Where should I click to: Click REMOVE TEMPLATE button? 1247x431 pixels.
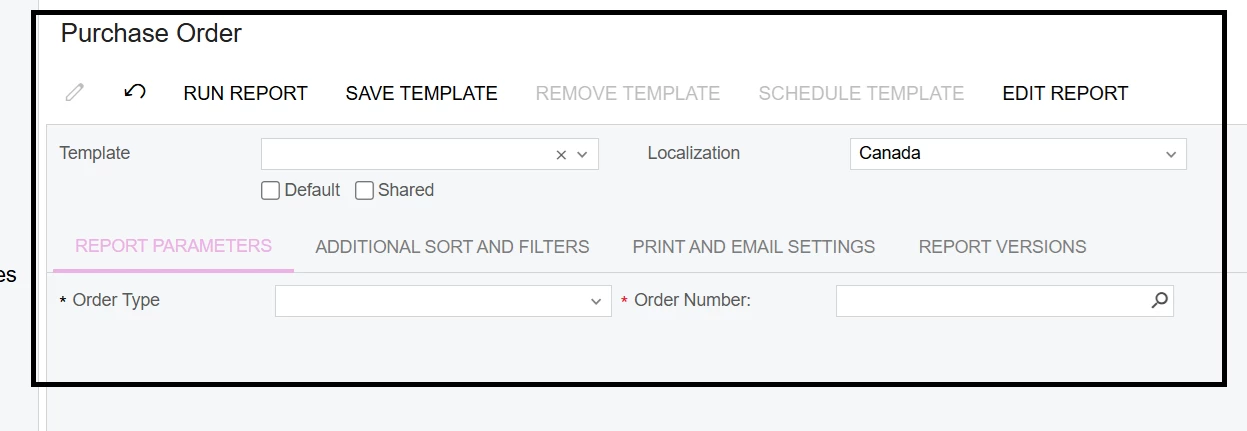tap(628, 93)
